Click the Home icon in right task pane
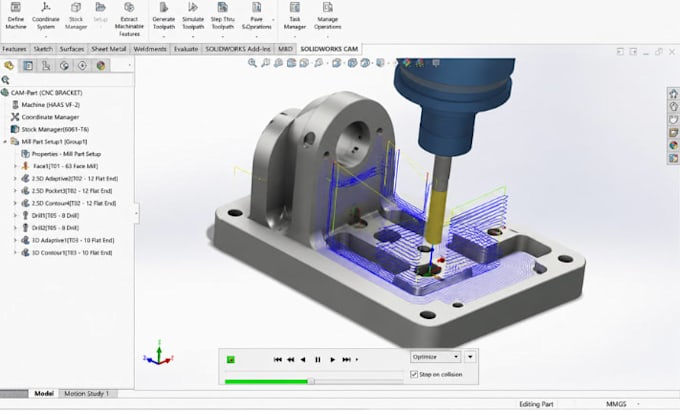 point(673,93)
